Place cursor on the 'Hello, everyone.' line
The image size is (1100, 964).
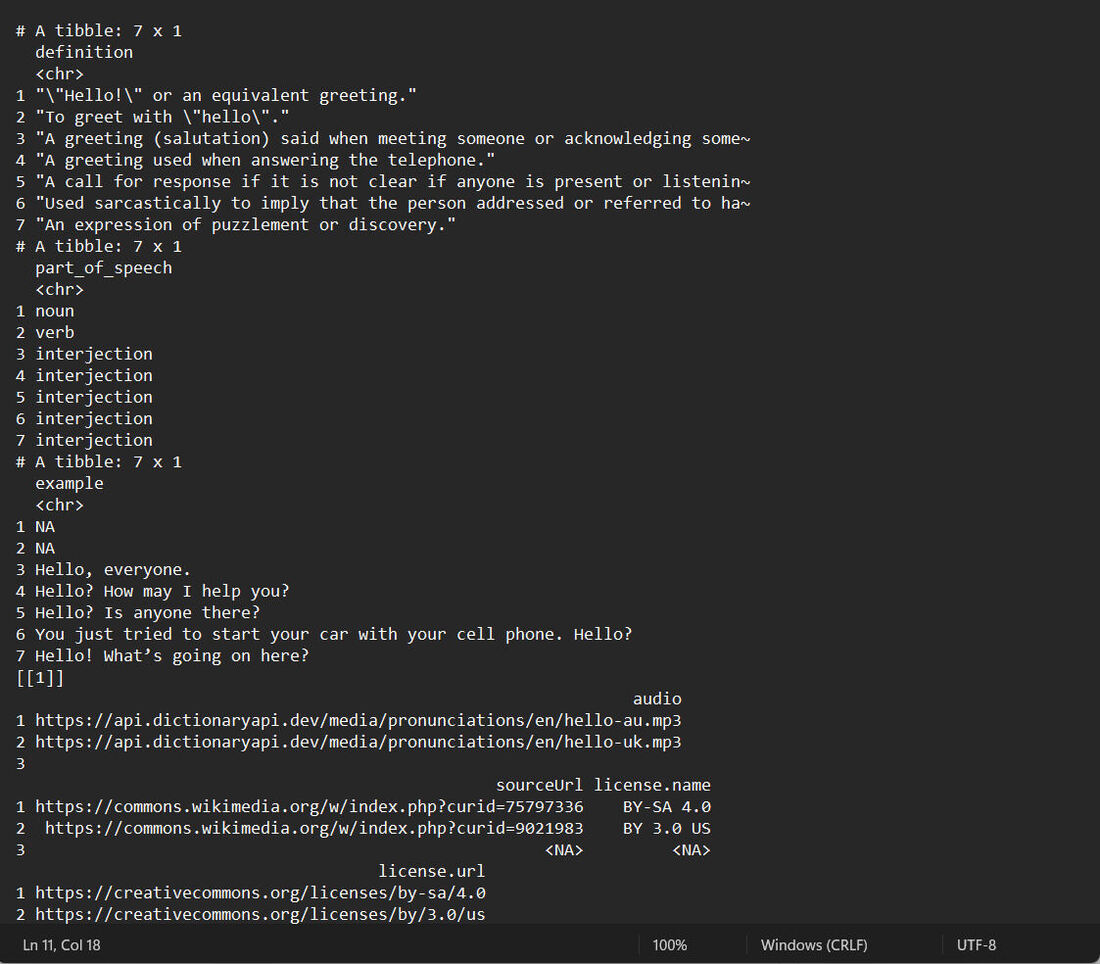tap(112, 570)
